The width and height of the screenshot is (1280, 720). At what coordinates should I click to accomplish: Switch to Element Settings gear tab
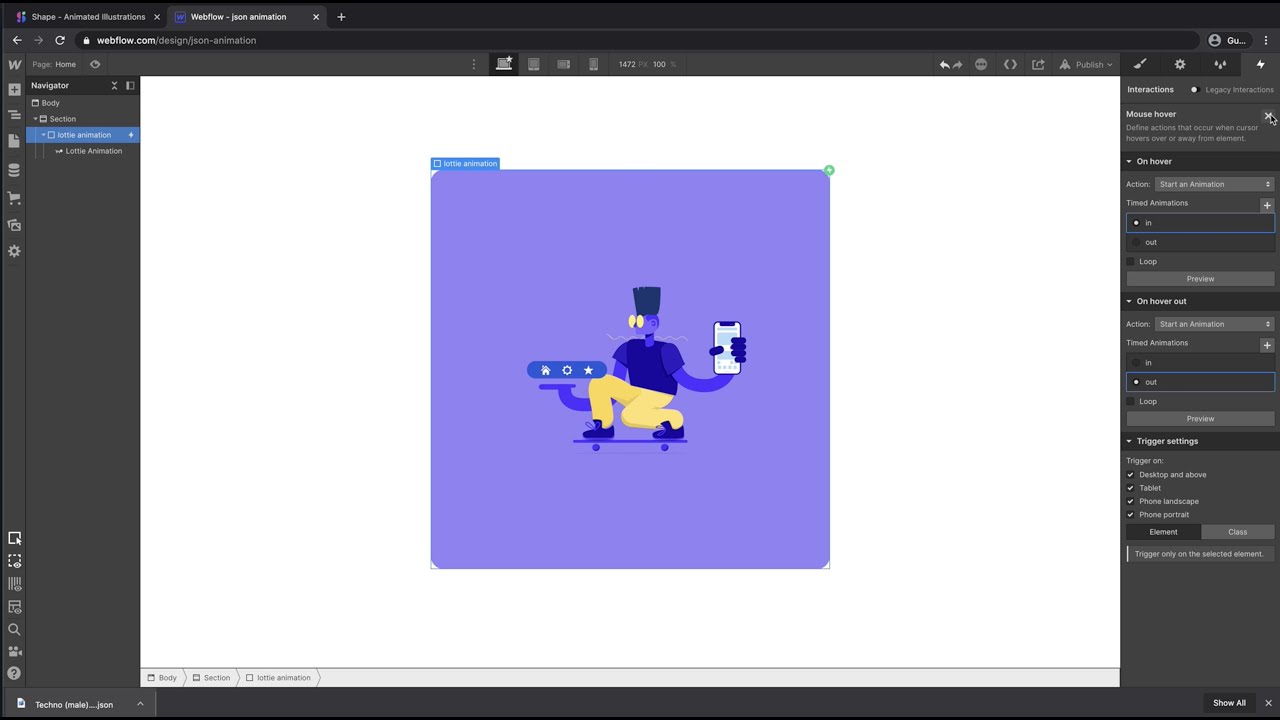coord(1180,64)
